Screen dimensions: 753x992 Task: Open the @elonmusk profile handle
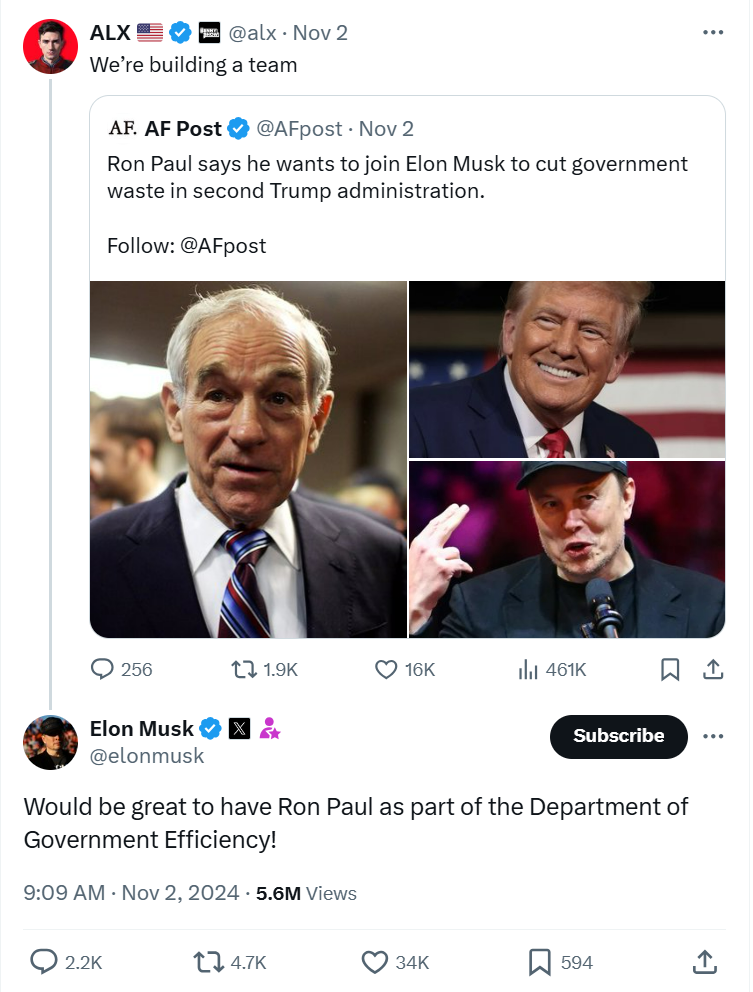tap(147, 757)
